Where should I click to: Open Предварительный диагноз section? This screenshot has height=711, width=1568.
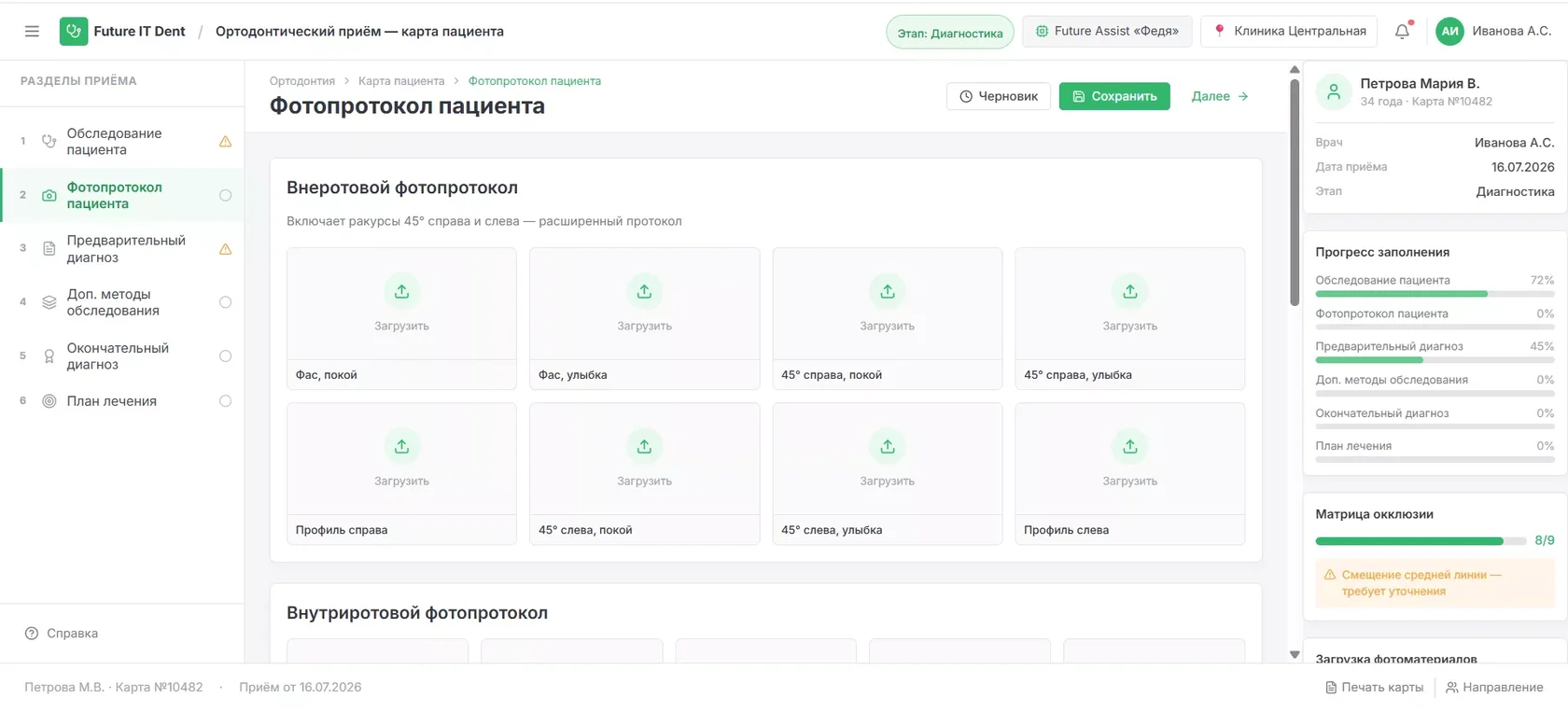(x=122, y=249)
